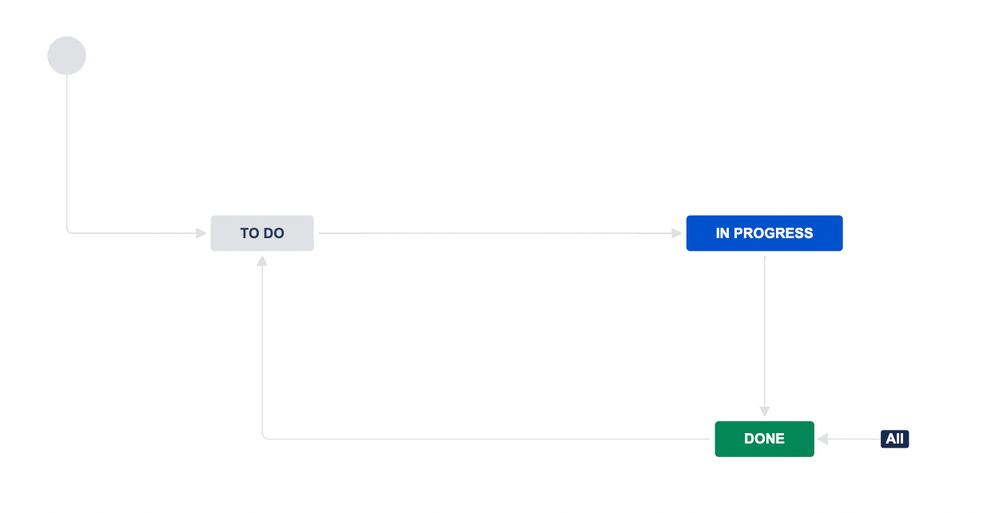999x513 pixels.
Task: Click arrowhead pointing into IN PROGRESS
Action: pos(677,233)
